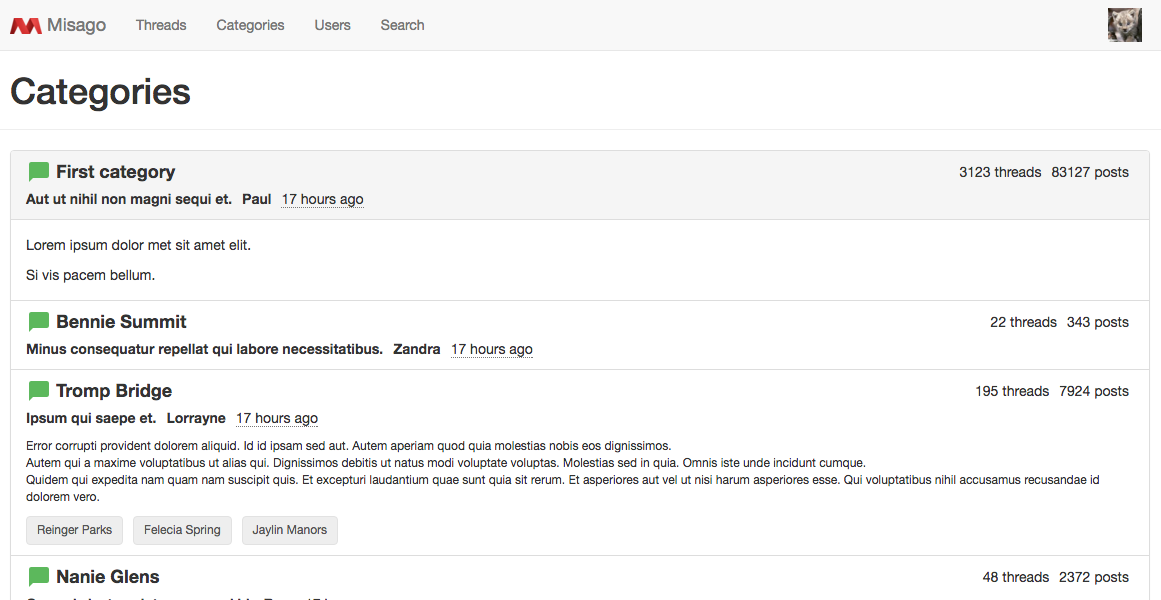The height and width of the screenshot is (600, 1161).
Task: Go to the Categories nav item
Action: 250,25
